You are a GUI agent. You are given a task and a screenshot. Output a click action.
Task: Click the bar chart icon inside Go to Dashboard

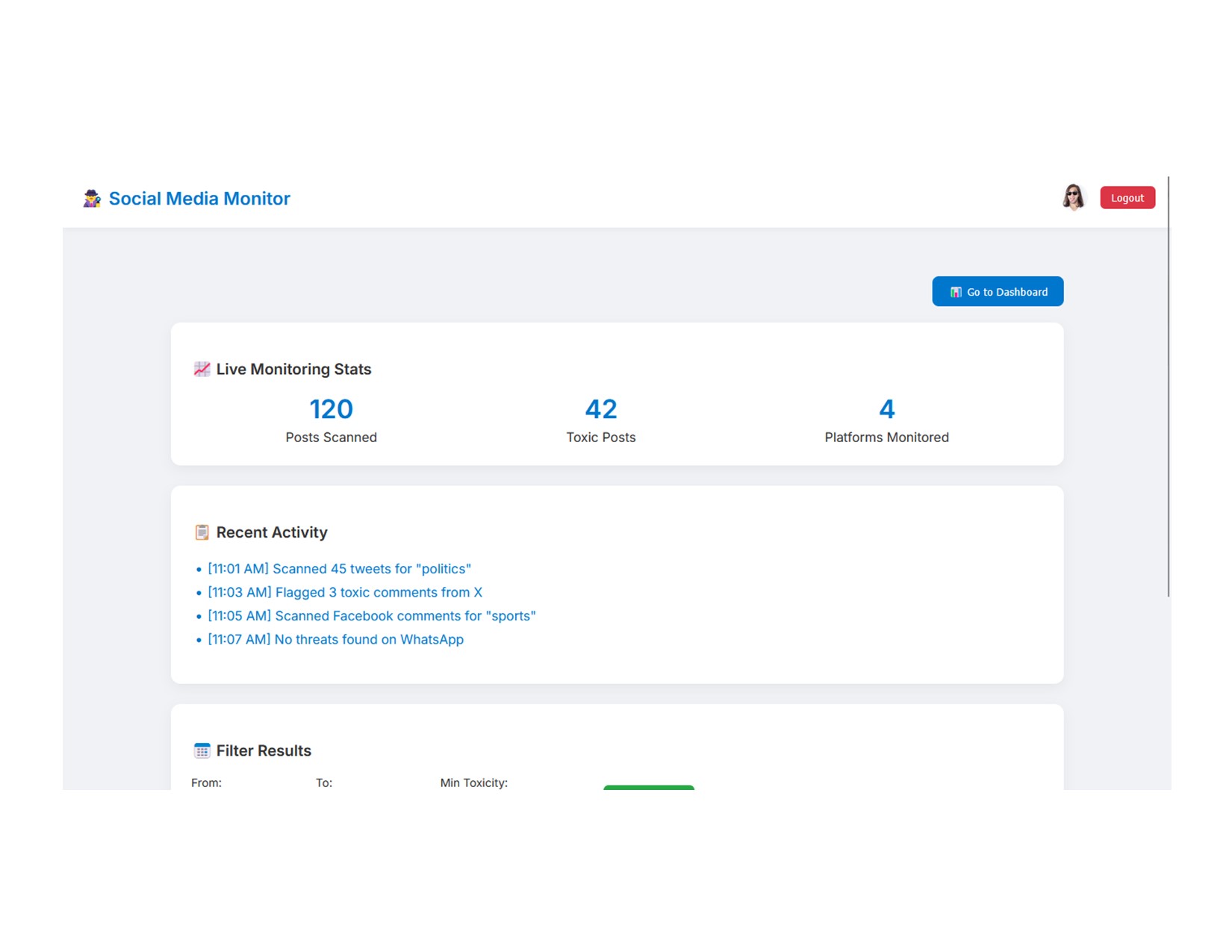[955, 292]
